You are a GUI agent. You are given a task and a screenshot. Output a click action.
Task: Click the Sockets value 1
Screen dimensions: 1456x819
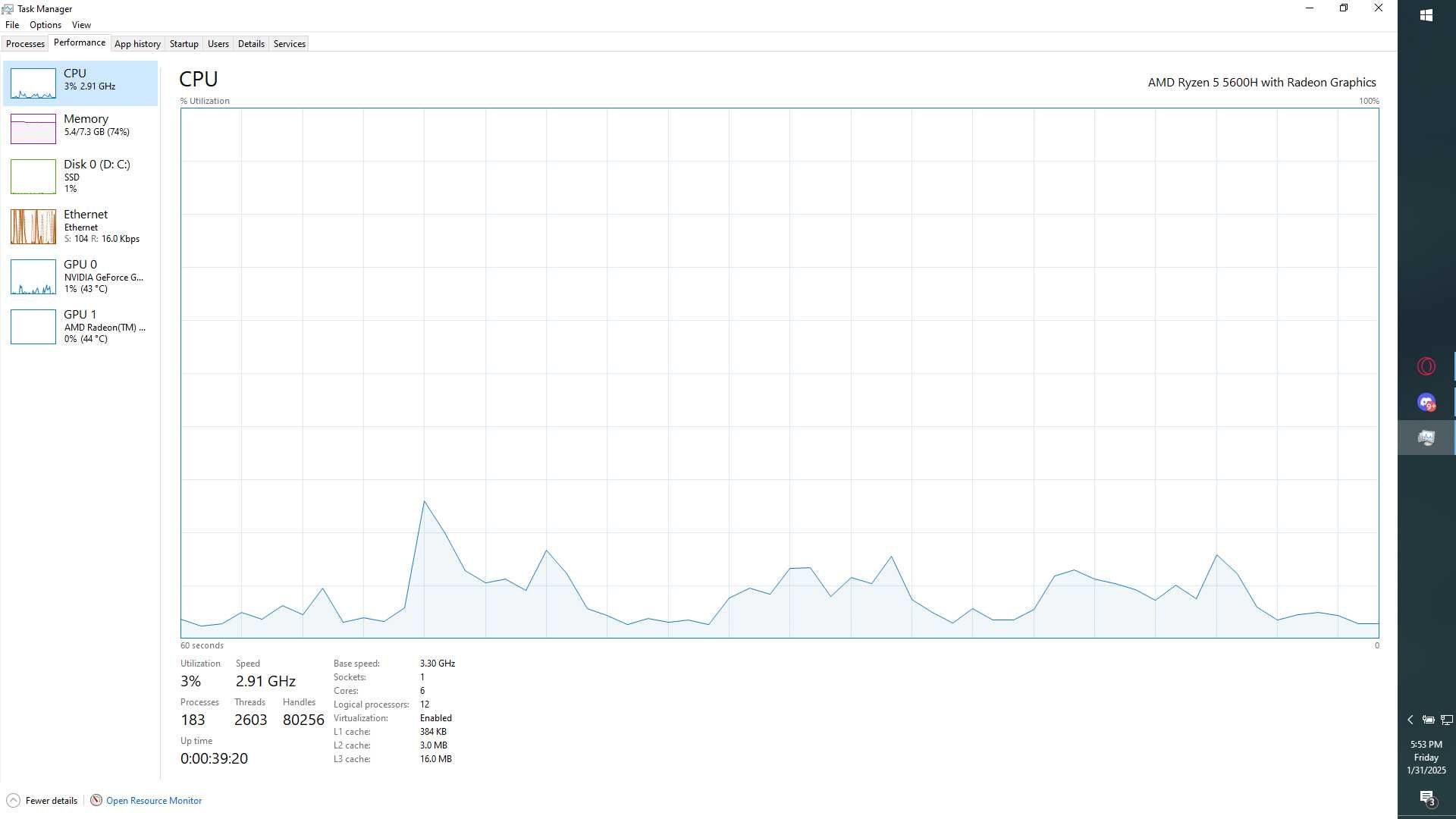(x=422, y=677)
